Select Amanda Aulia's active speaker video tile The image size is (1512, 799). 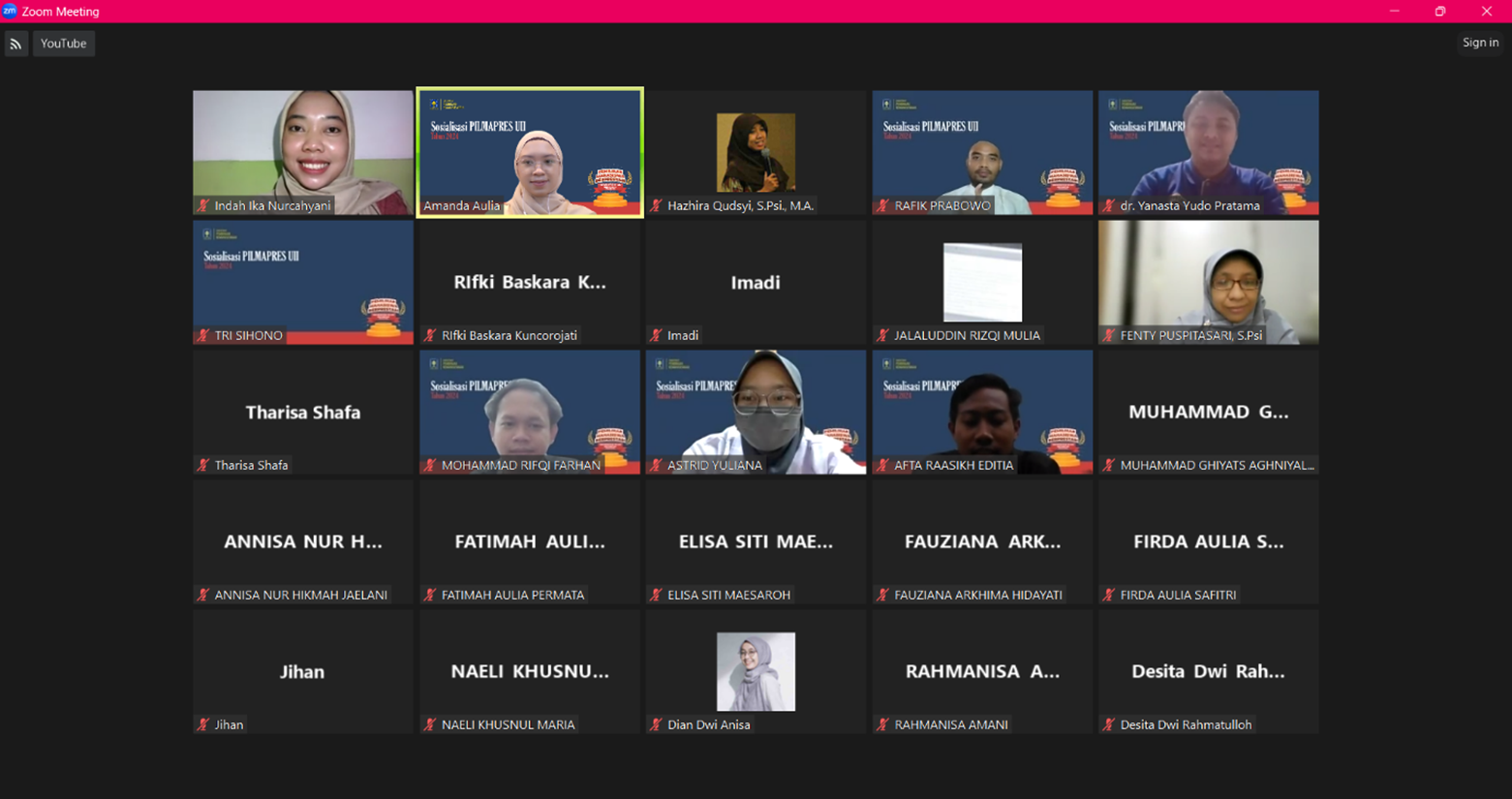(x=530, y=150)
